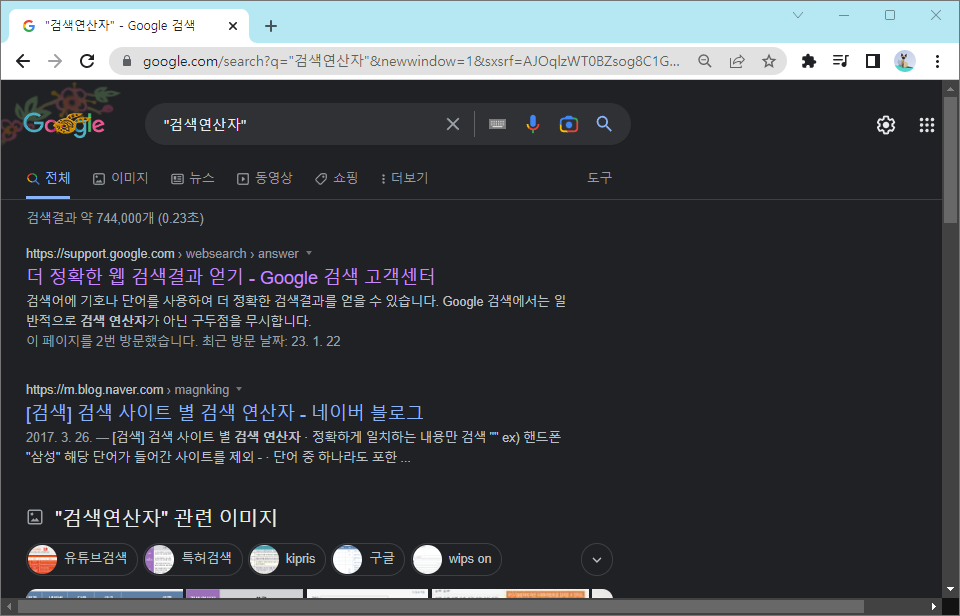Select the kipris image chip
Viewport: 960px width, 616px height.
coord(287,559)
